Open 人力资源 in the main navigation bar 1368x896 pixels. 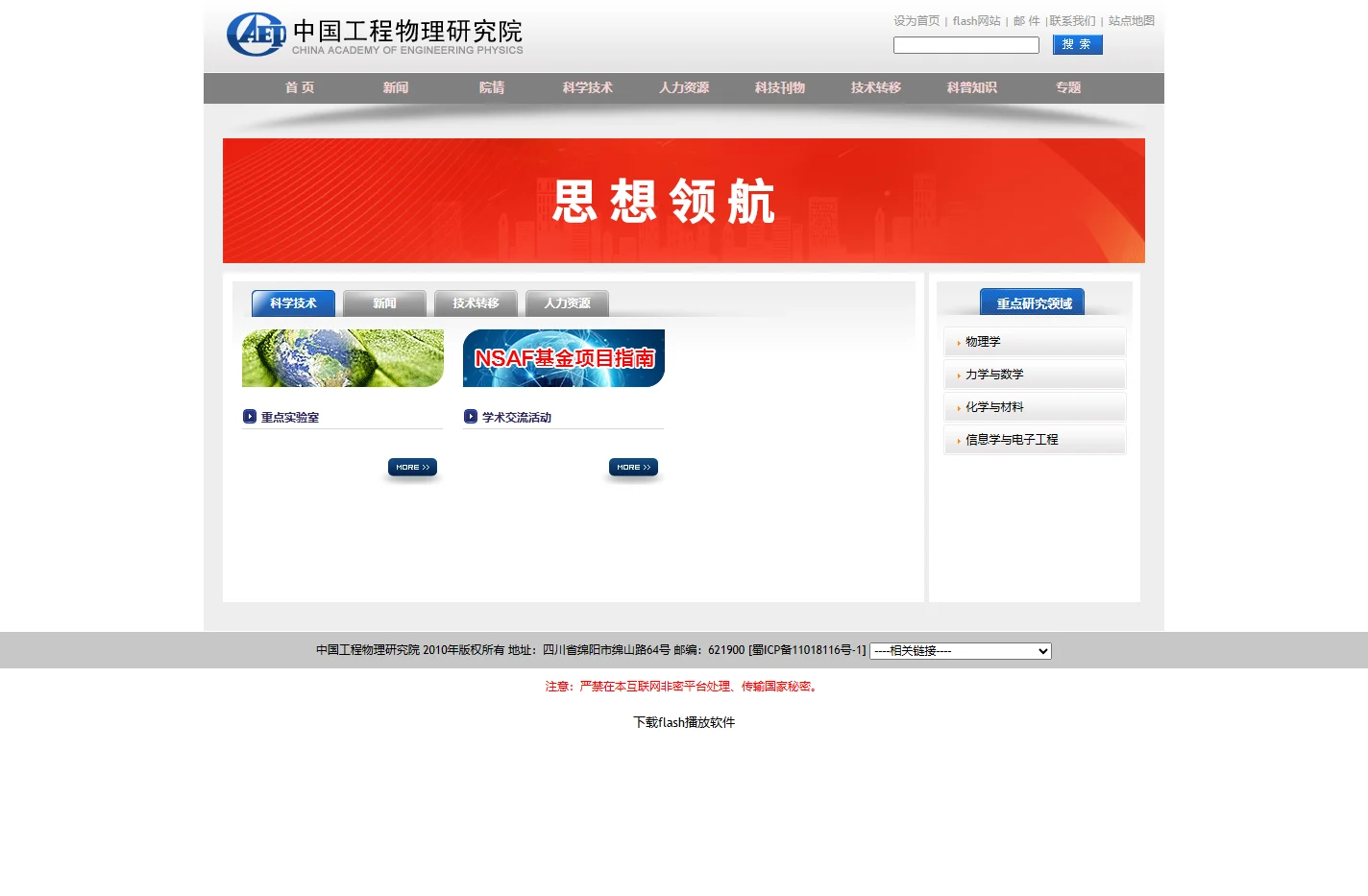pyautogui.click(x=684, y=87)
